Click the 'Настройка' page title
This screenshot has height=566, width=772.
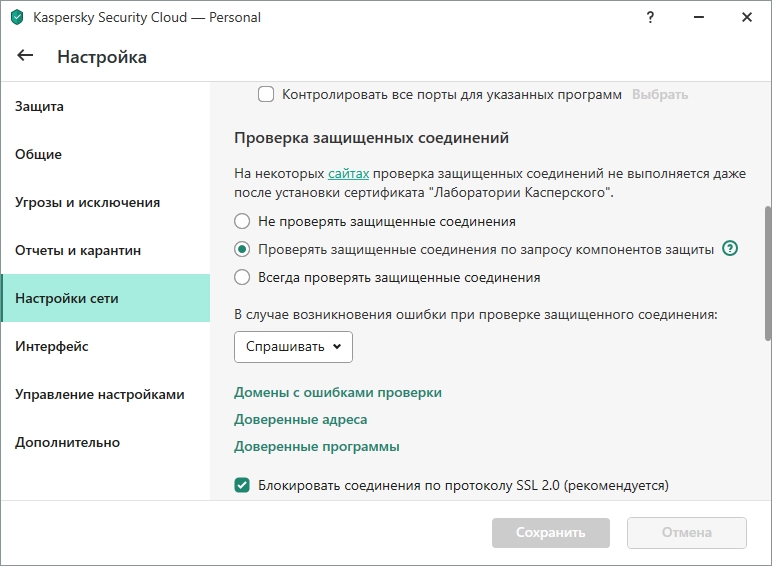coord(102,57)
